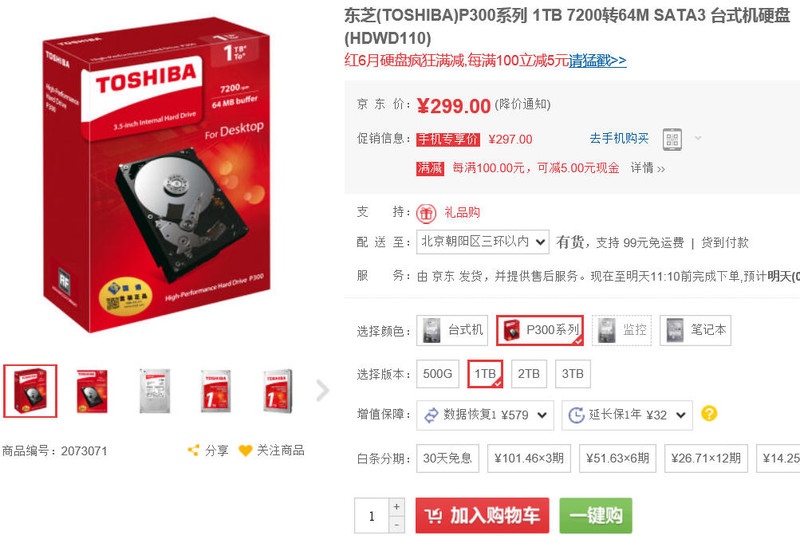Expand the 延长保1年 ¥32 dropdown
This screenshot has width=800, height=543.
point(627,415)
